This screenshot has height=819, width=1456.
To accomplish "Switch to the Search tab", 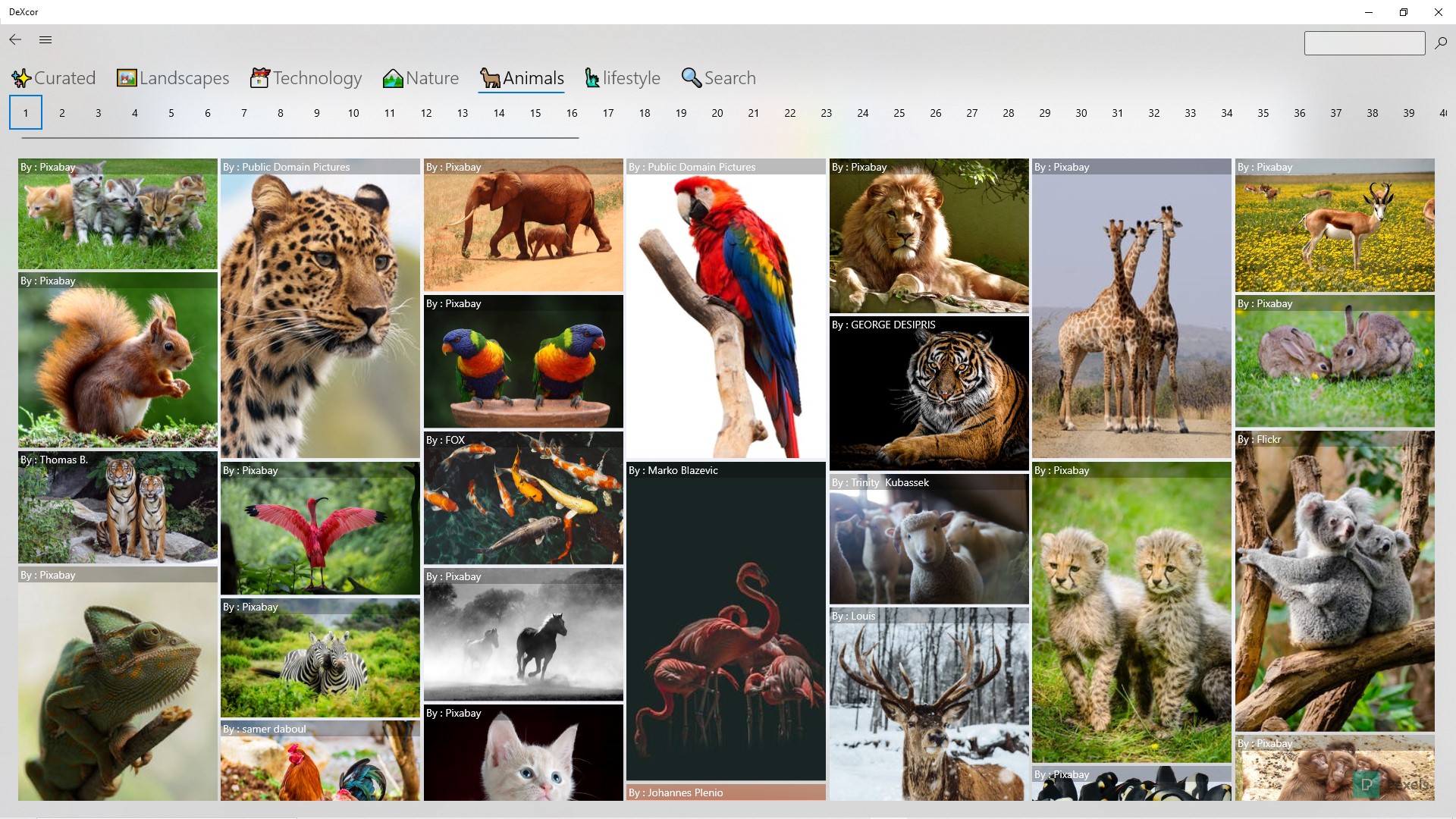I will pos(718,78).
